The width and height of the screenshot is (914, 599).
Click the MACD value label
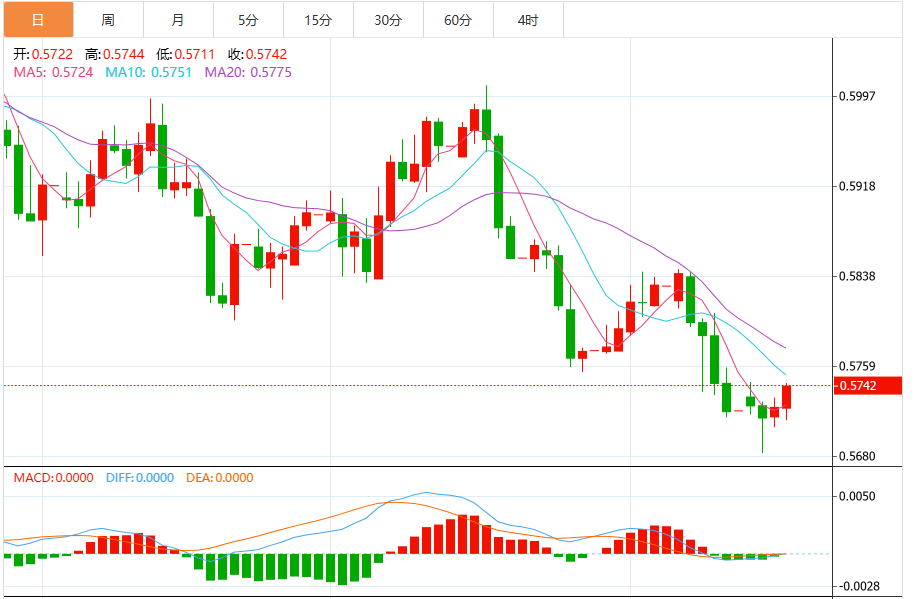tap(53, 478)
